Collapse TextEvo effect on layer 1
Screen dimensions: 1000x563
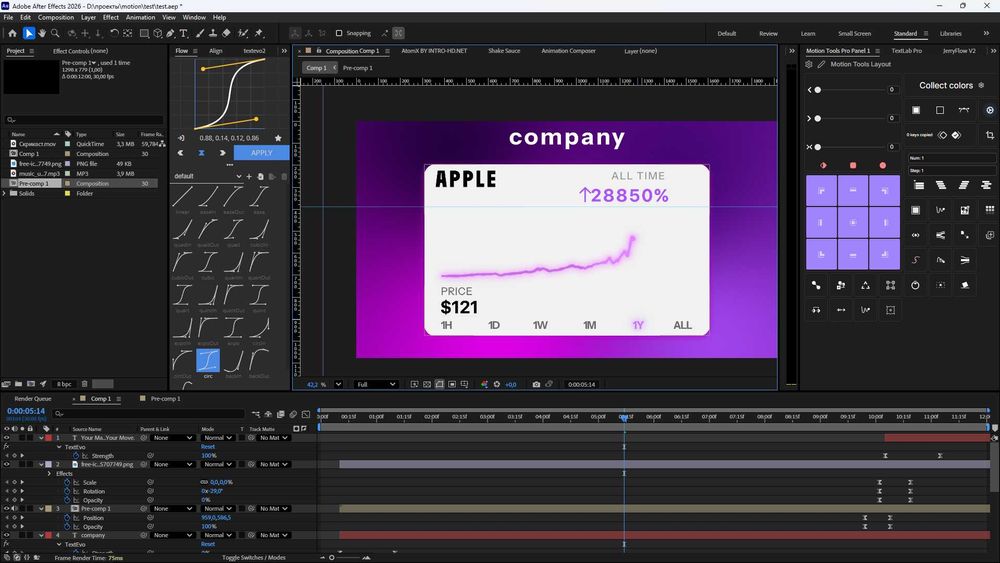pyautogui.click(x=59, y=447)
